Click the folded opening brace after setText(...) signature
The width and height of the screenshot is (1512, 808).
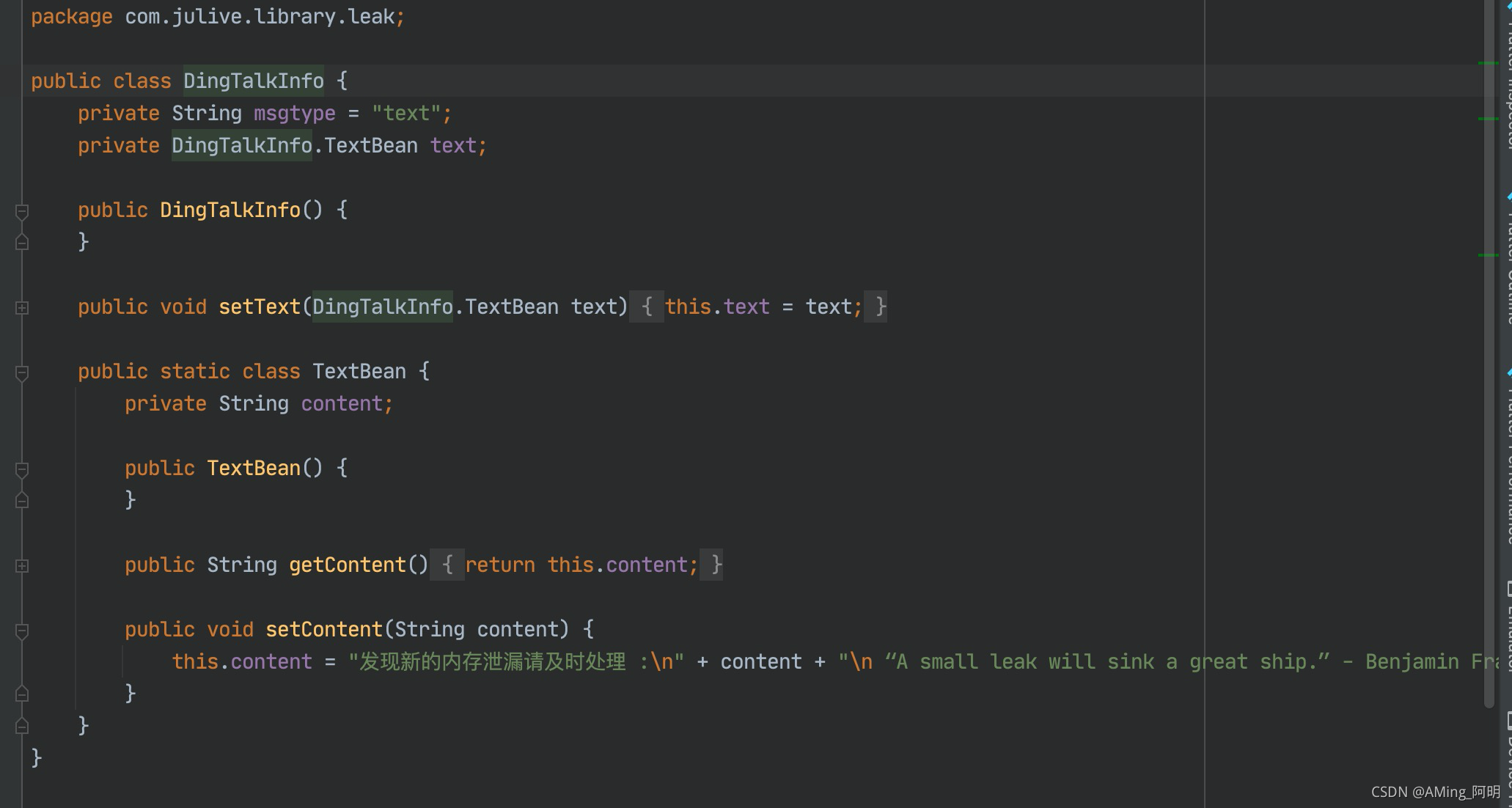(x=647, y=306)
